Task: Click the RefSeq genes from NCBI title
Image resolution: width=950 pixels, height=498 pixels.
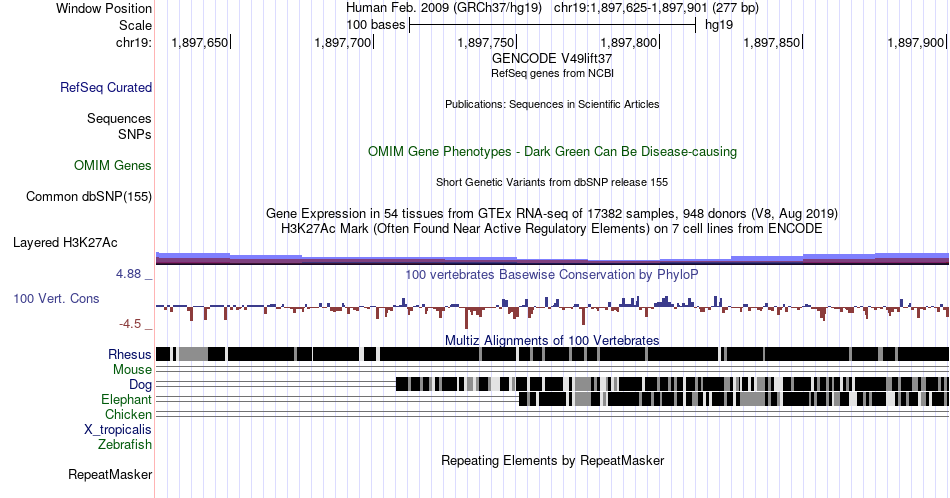Action: (x=552, y=73)
